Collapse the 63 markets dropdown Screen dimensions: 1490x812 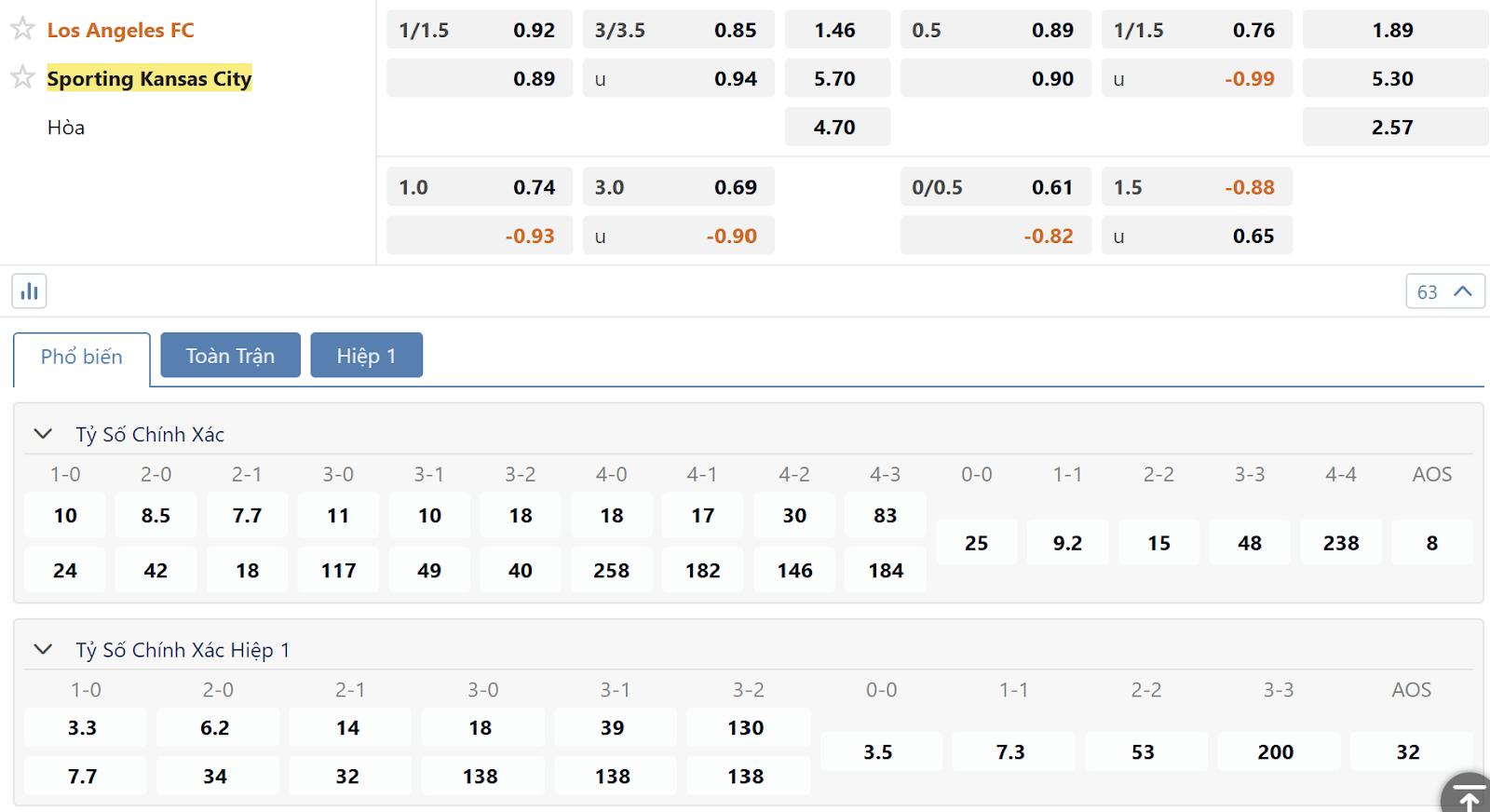coord(1445,291)
